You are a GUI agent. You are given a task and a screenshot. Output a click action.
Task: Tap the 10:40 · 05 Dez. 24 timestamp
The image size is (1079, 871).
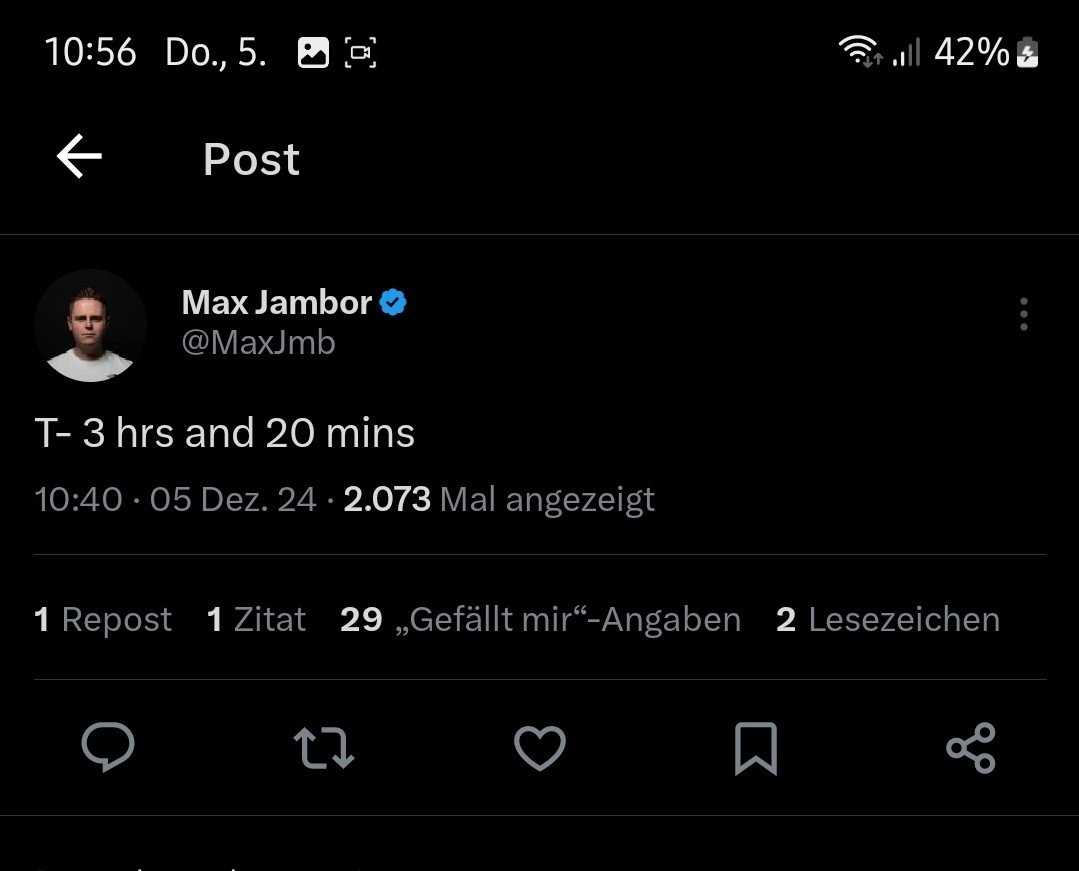point(175,498)
